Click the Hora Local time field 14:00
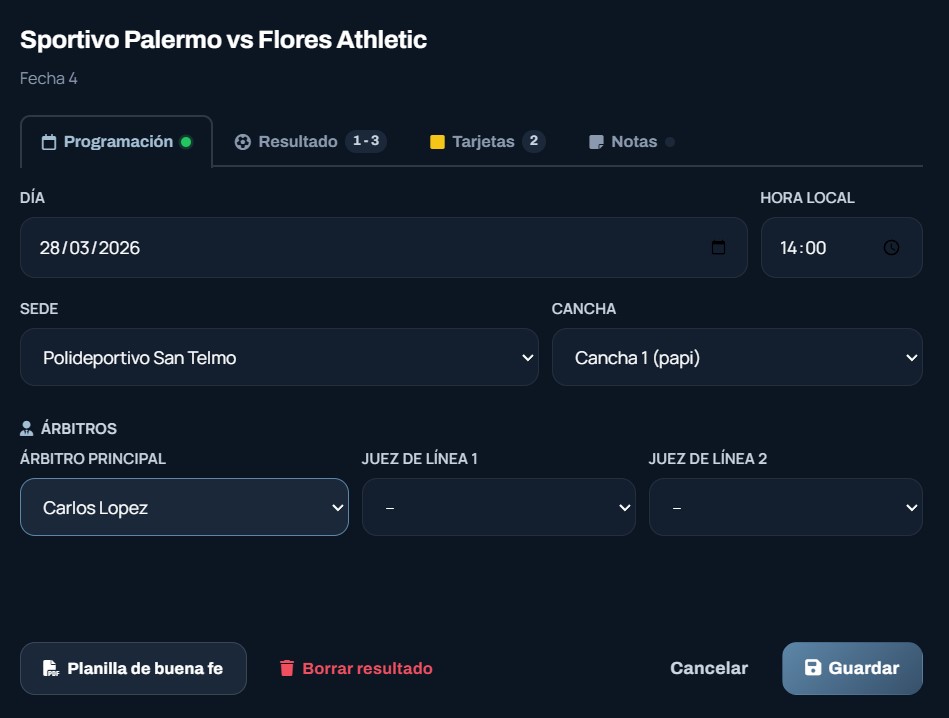The width and height of the screenshot is (949, 718). pos(841,248)
